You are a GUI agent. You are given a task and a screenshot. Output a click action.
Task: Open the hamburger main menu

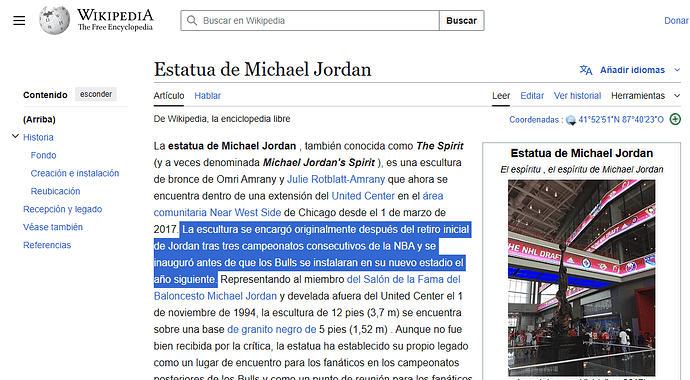[x=19, y=21]
